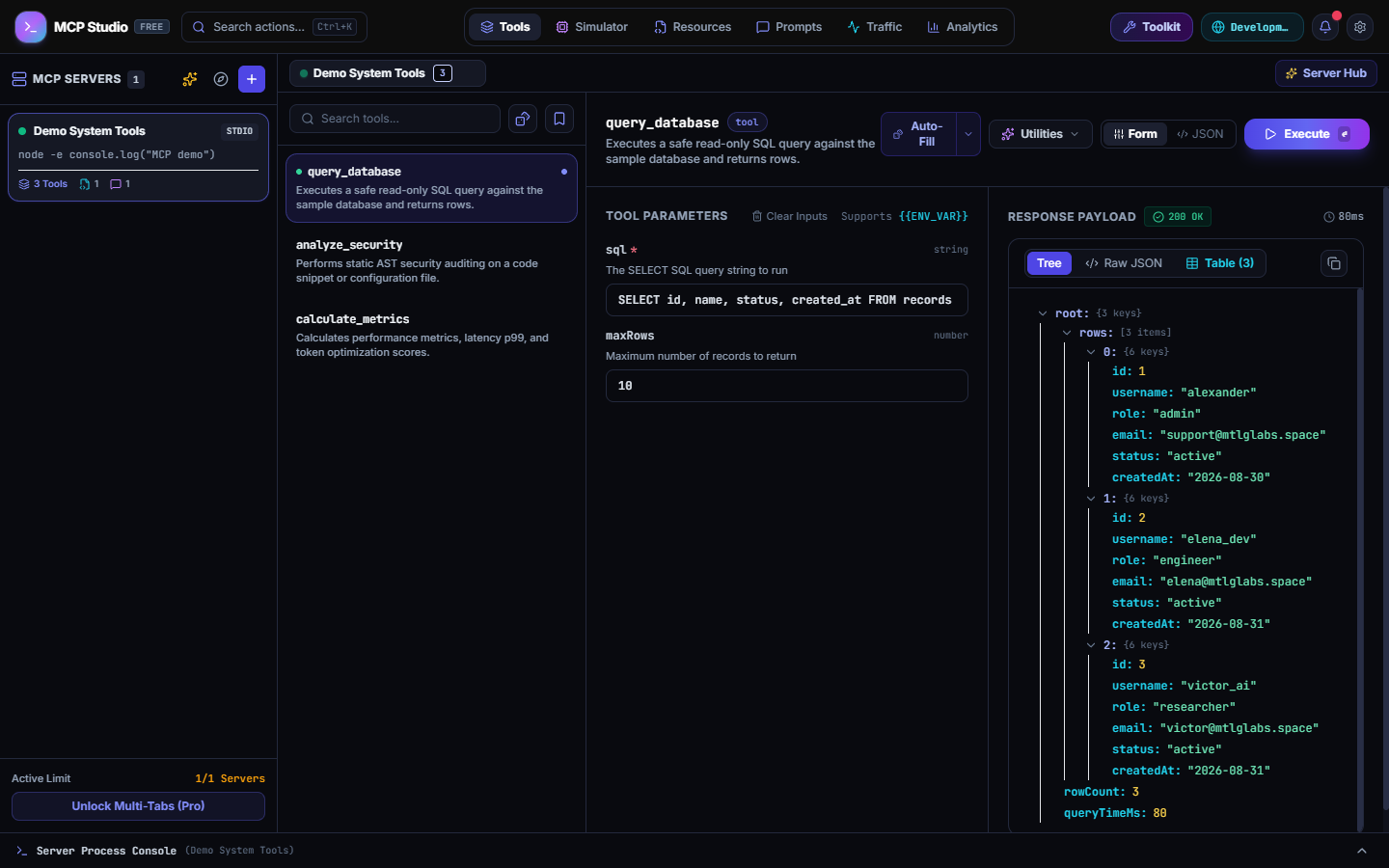1389x868 pixels.
Task: Show response as Table (3)
Action: pyautogui.click(x=1220, y=263)
